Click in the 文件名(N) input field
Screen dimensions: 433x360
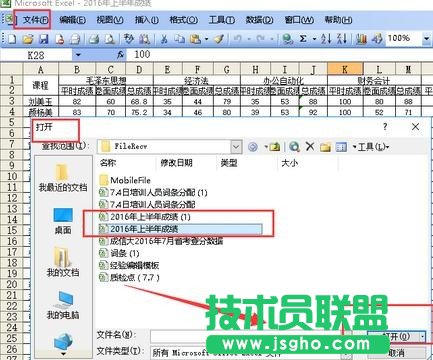tap(250, 336)
